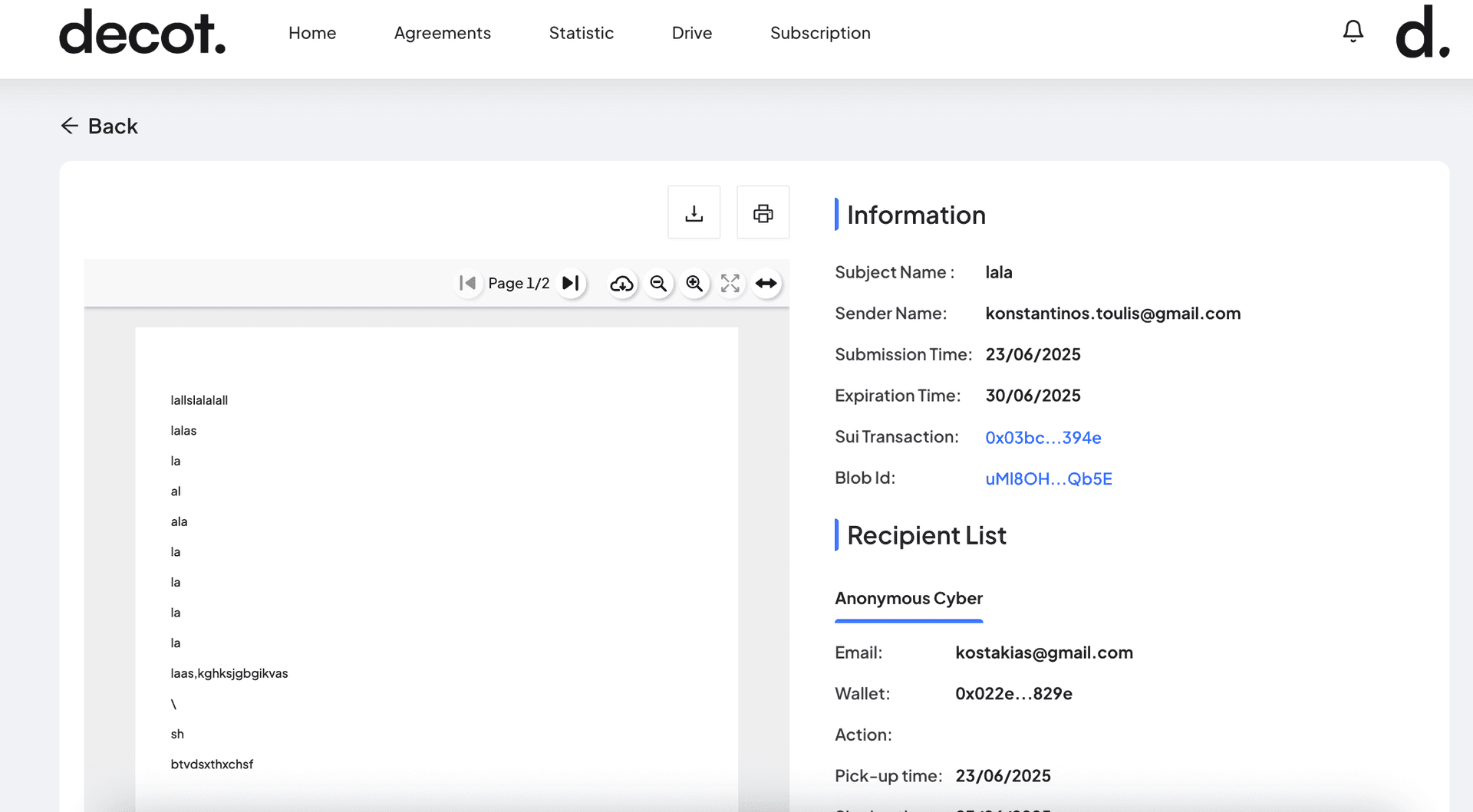Open the notifications bell
The image size is (1473, 812).
click(x=1353, y=31)
